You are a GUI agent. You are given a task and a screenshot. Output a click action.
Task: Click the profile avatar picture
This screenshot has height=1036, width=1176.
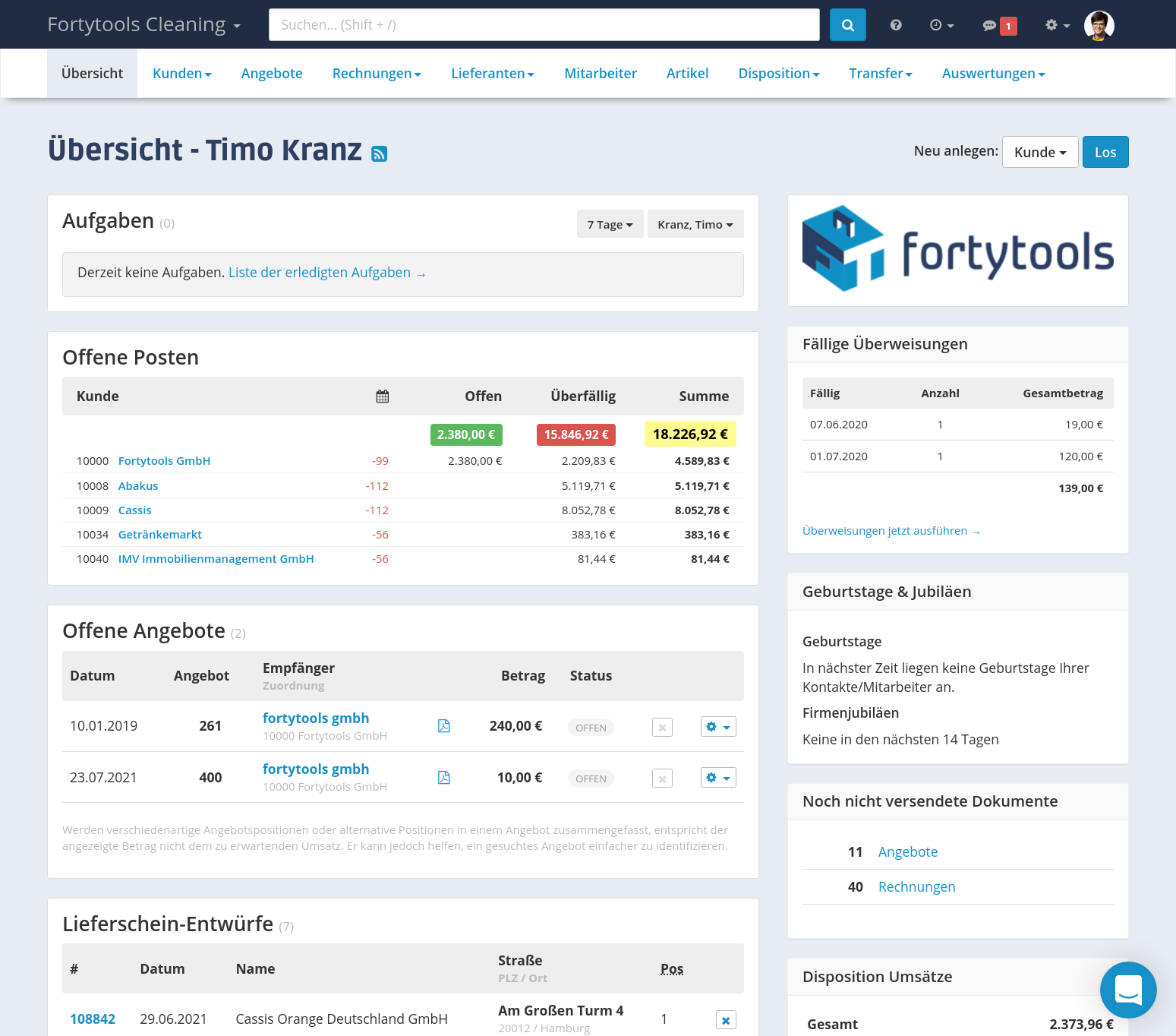click(1099, 24)
